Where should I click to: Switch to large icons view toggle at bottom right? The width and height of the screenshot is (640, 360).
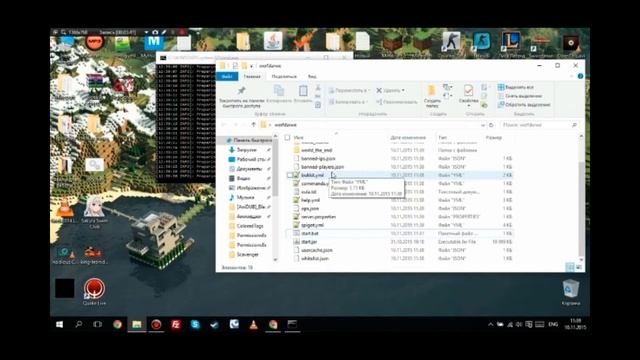pyautogui.click(x=578, y=267)
